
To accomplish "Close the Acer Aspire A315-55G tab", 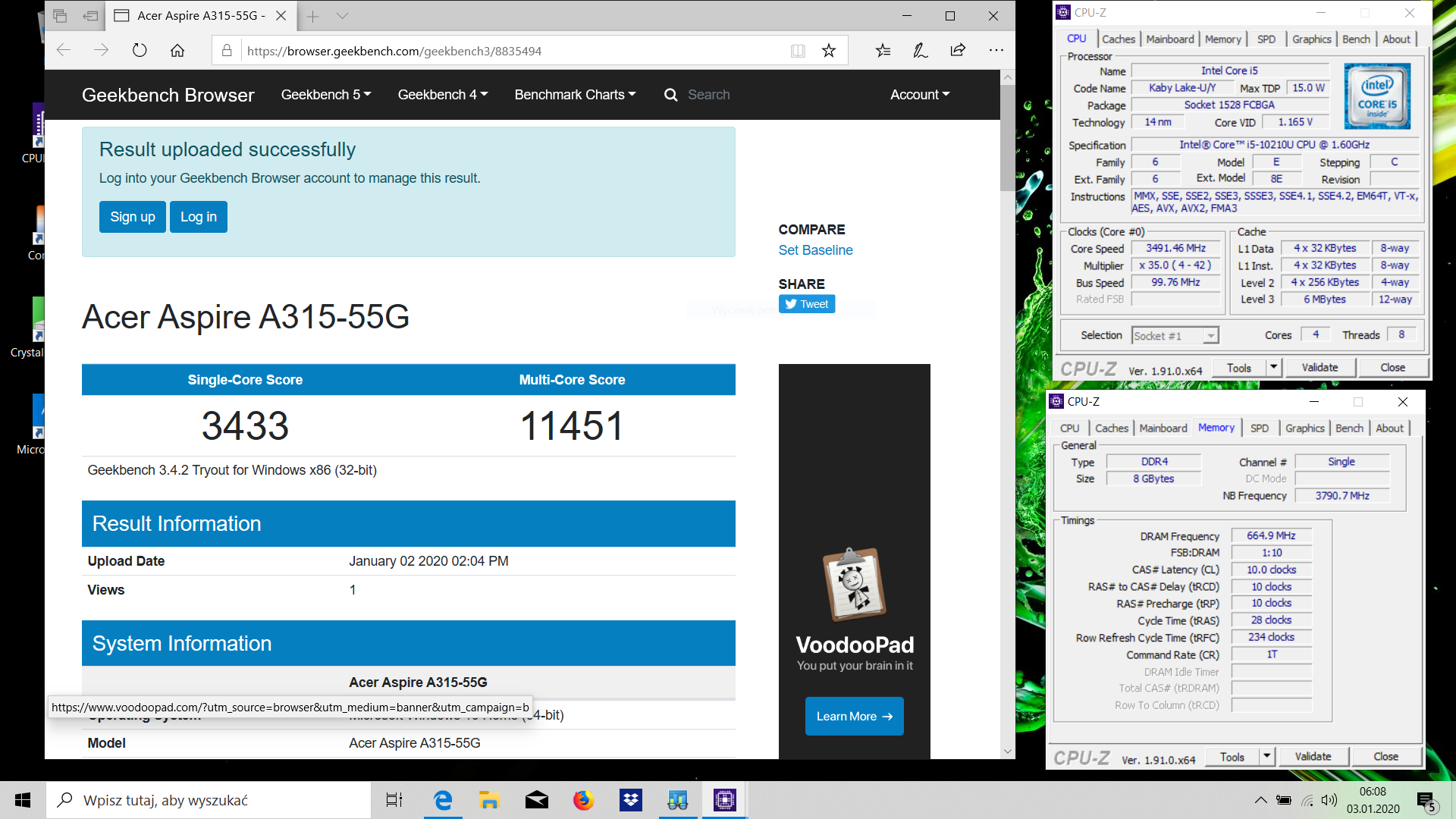I will [x=281, y=16].
